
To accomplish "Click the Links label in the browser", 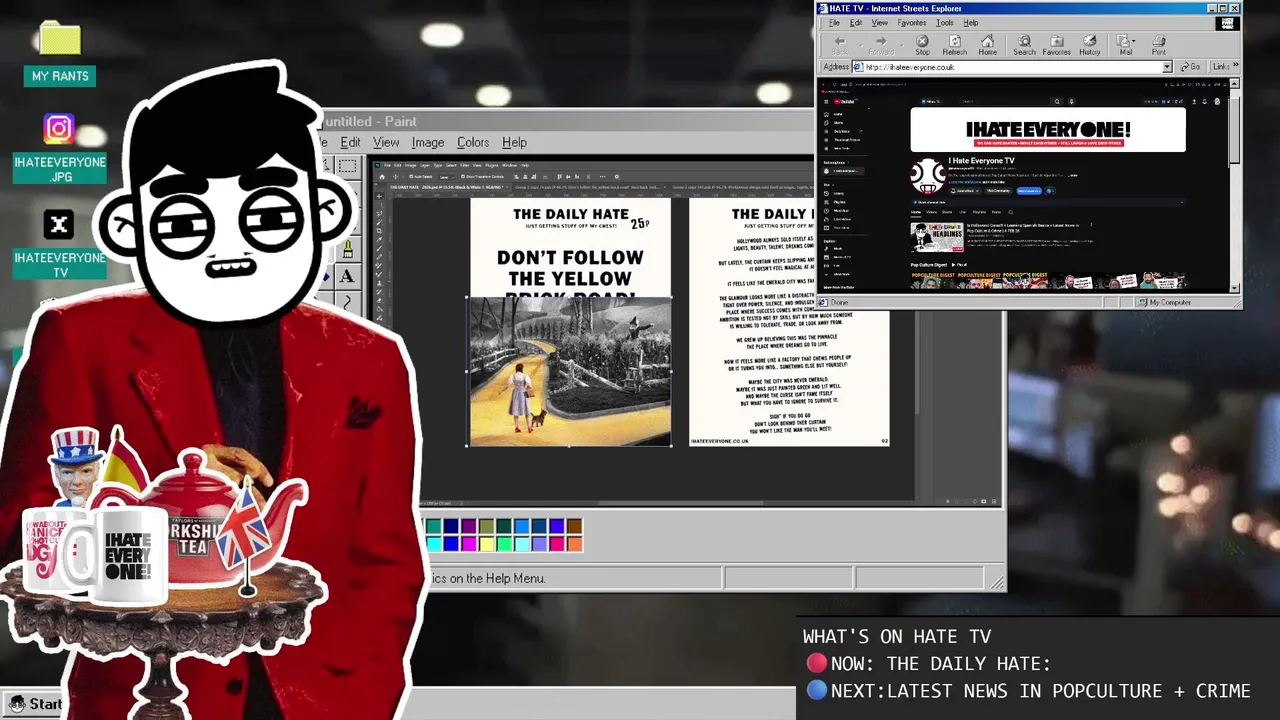I will coord(1221,67).
